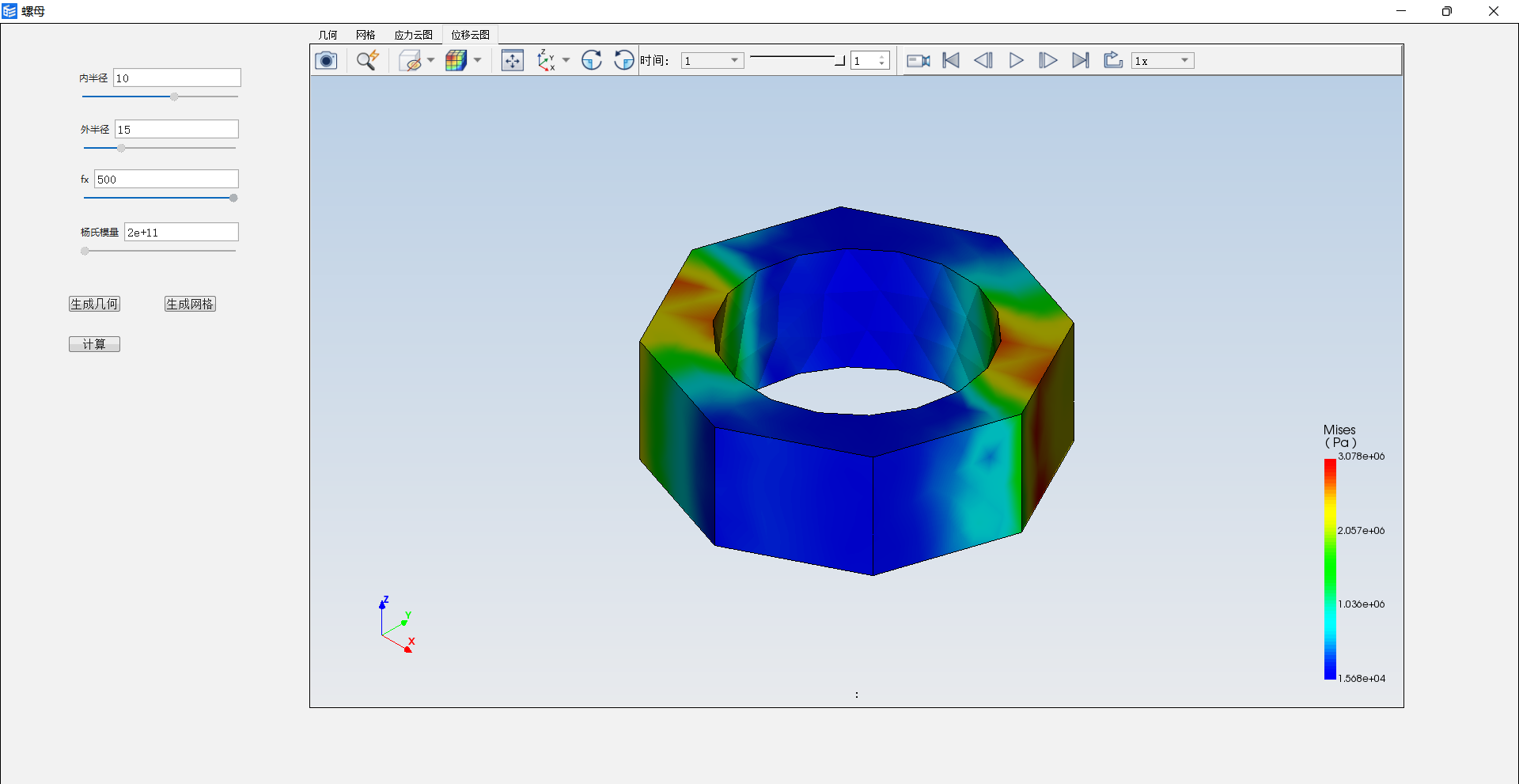Click the 计算 button
The height and width of the screenshot is (784, 1519).
click(94, 344)
